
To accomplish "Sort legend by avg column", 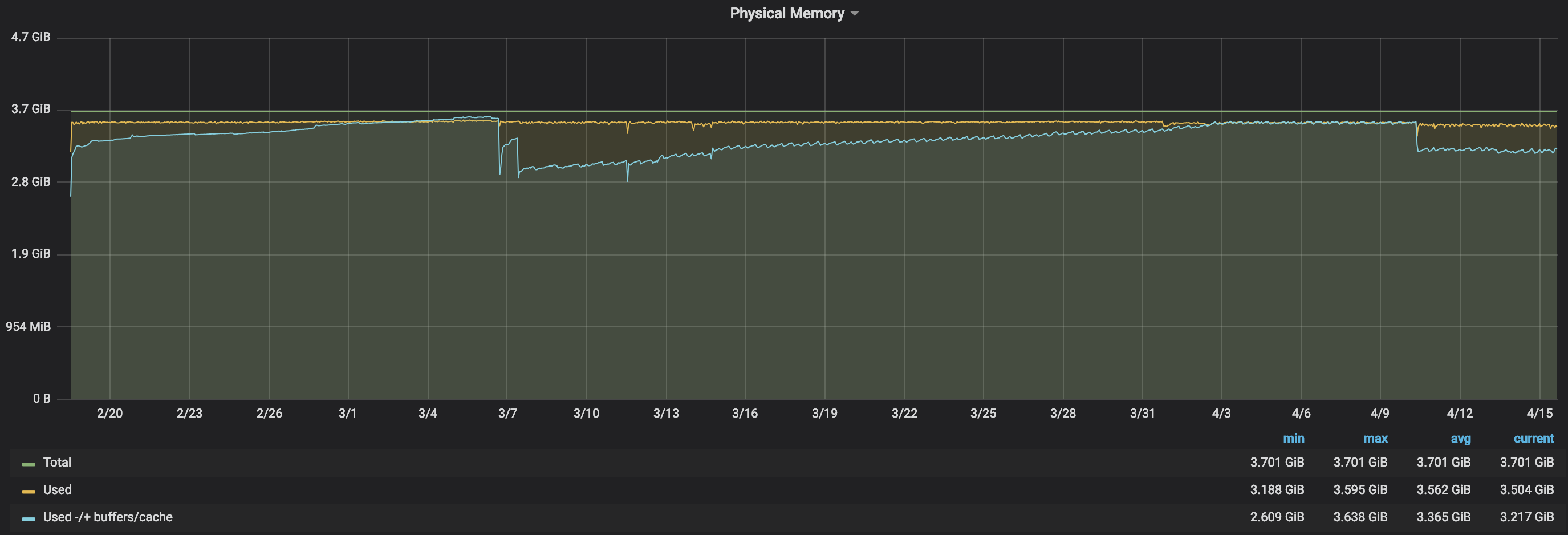I will click(1460, 439).
